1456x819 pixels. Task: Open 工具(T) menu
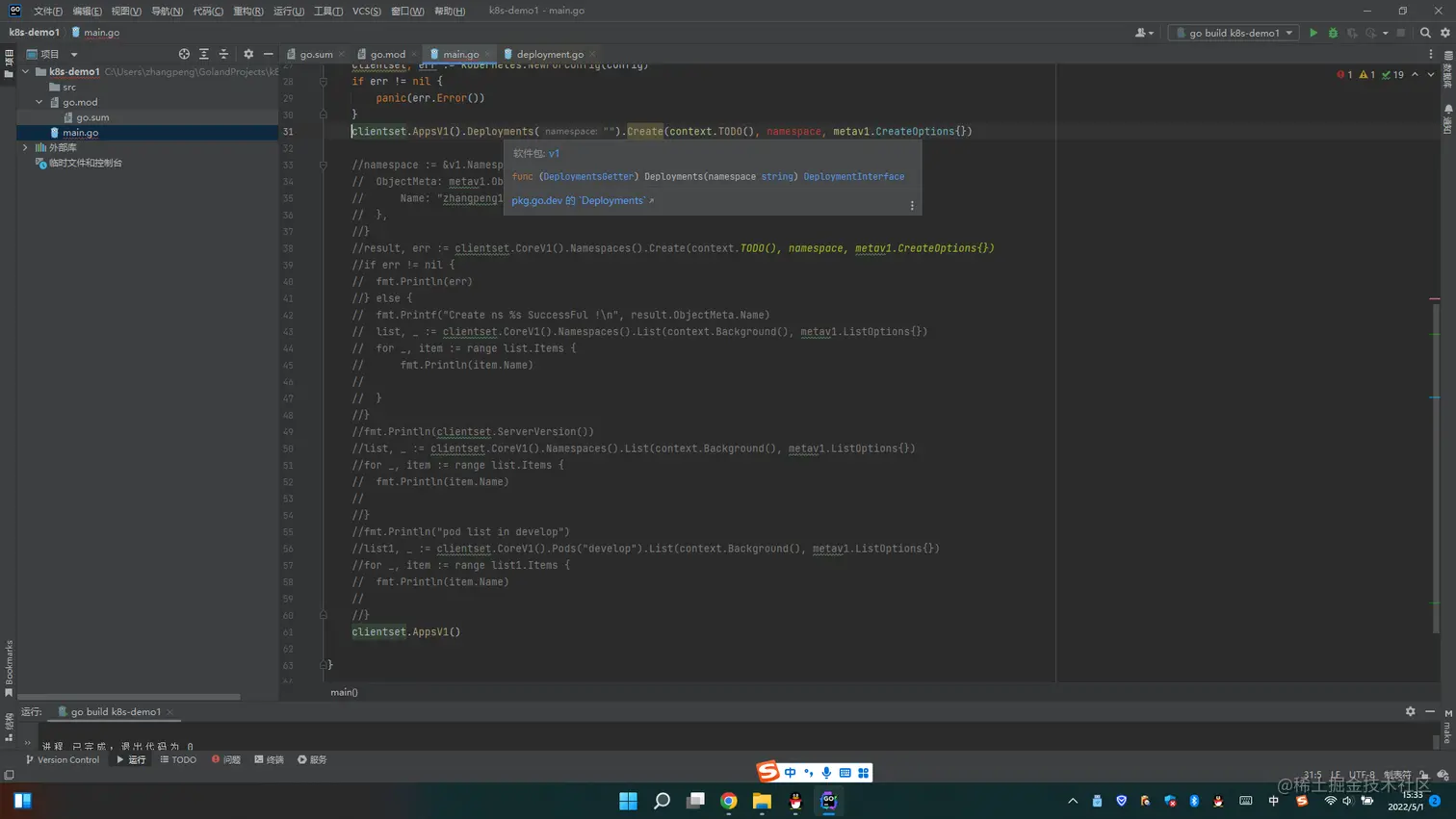pos(327,11)
